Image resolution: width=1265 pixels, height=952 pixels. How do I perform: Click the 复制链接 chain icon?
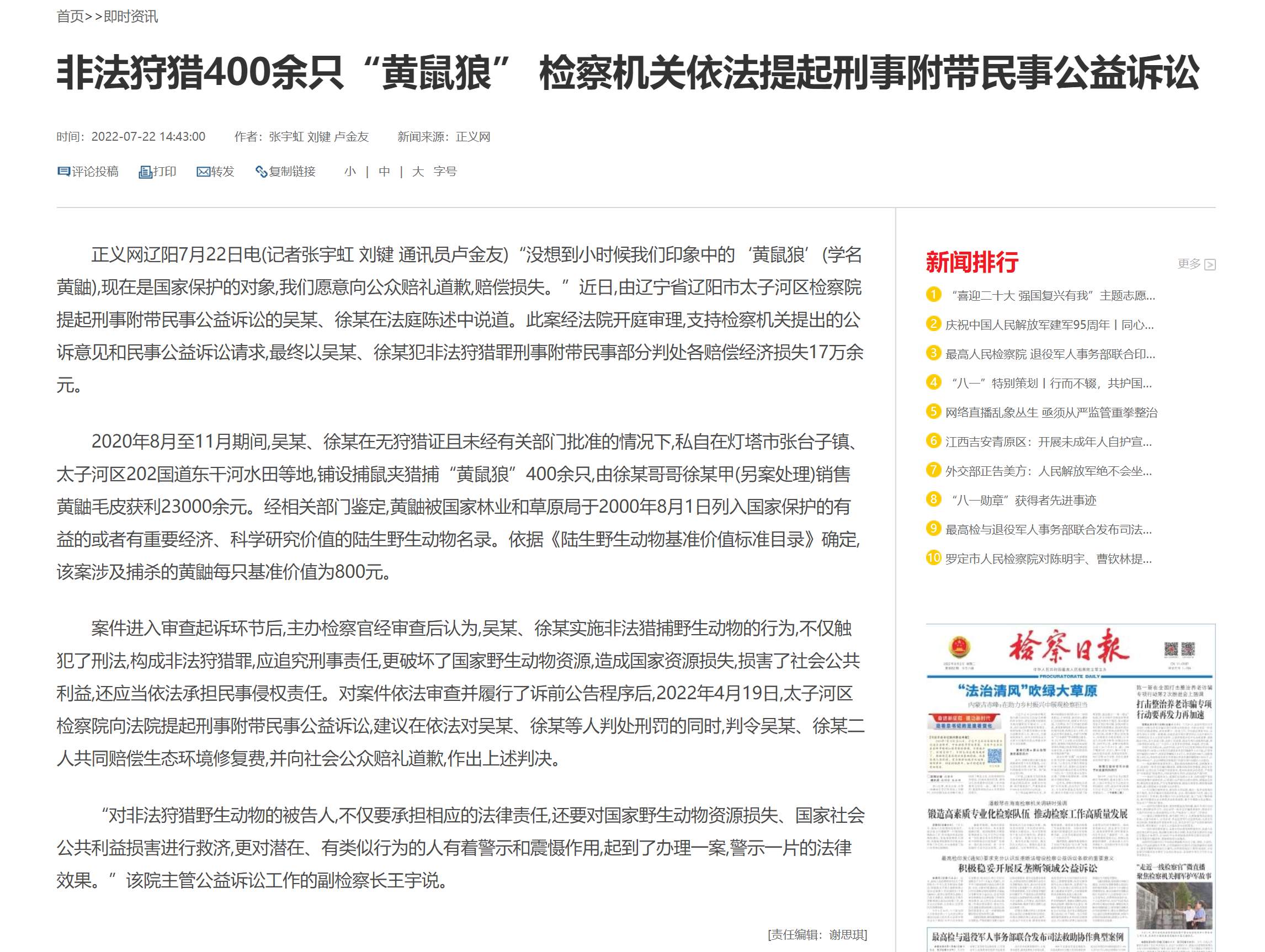pyautogui.click(x=262, y=172)
